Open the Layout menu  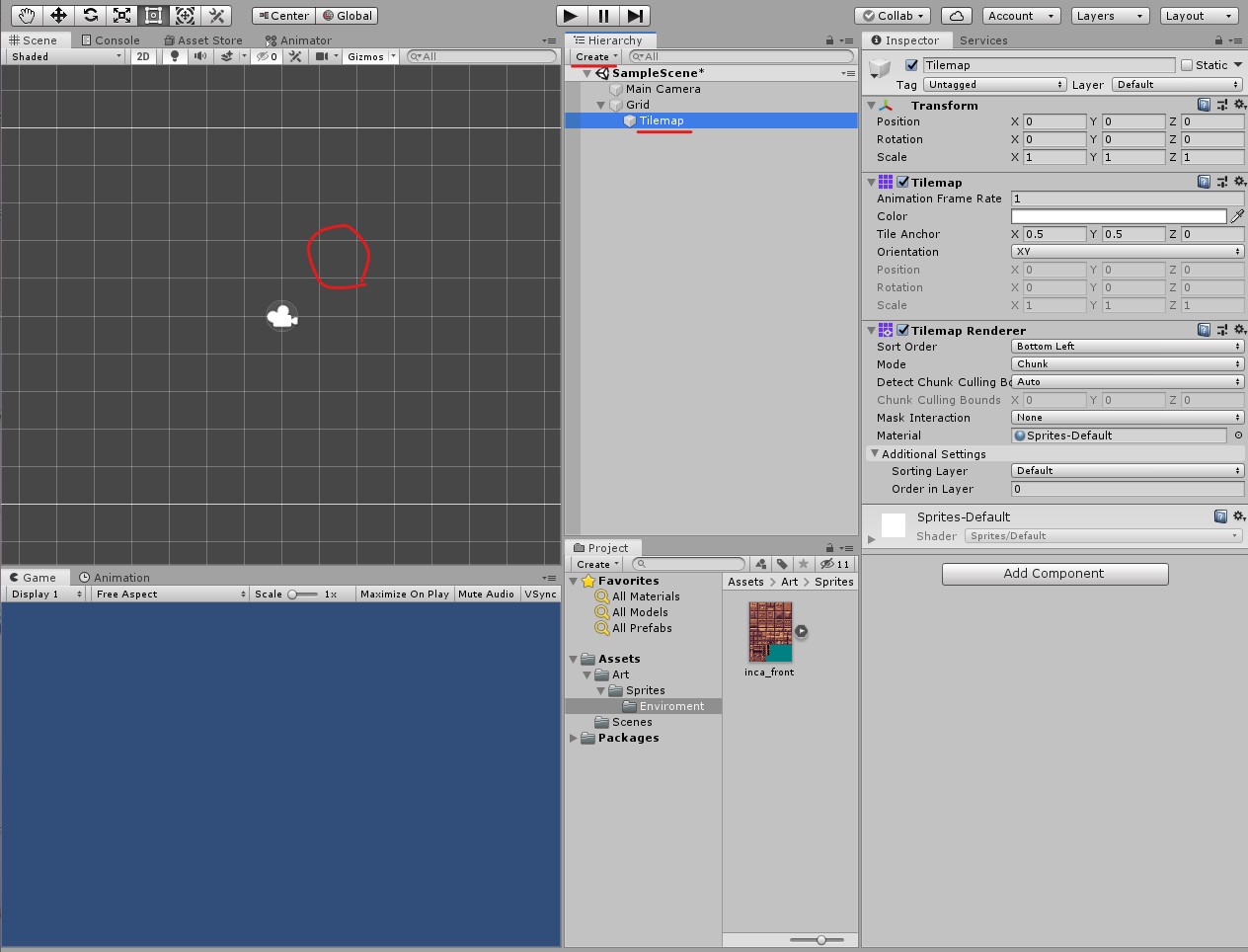click(x=1200, y=15)
